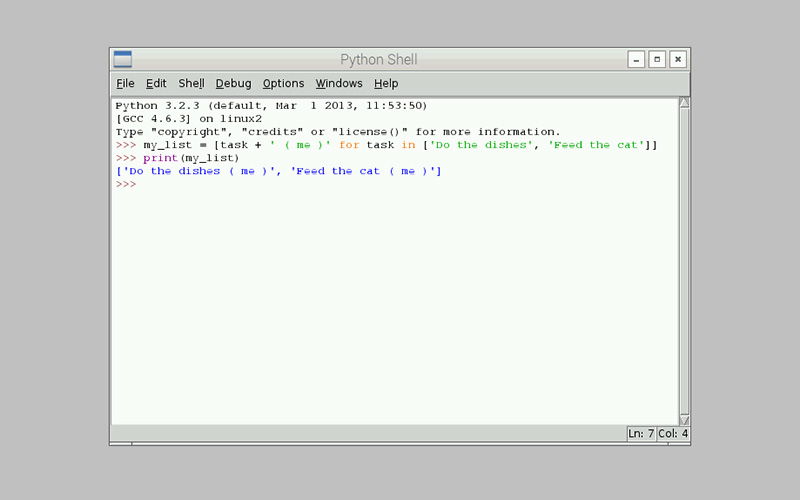Minimize the Python Shell window

click(636, 59)
